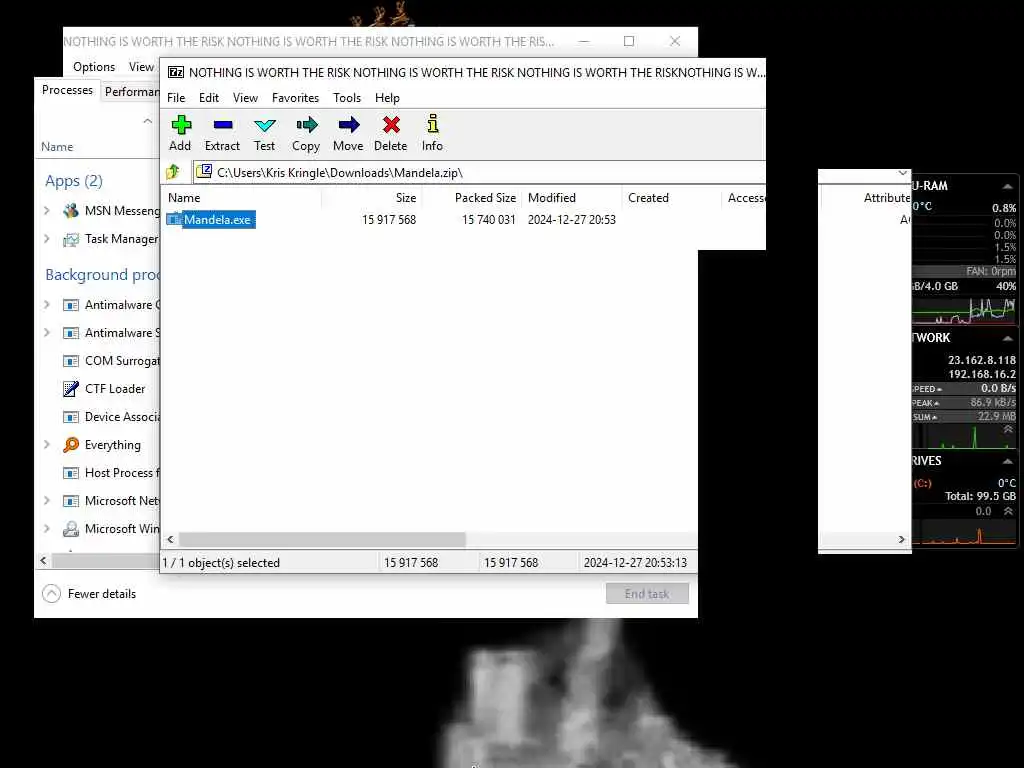This screenshot has height=768, width=1024.
Task: Open the Help menu
Action: tap(387, 97)
